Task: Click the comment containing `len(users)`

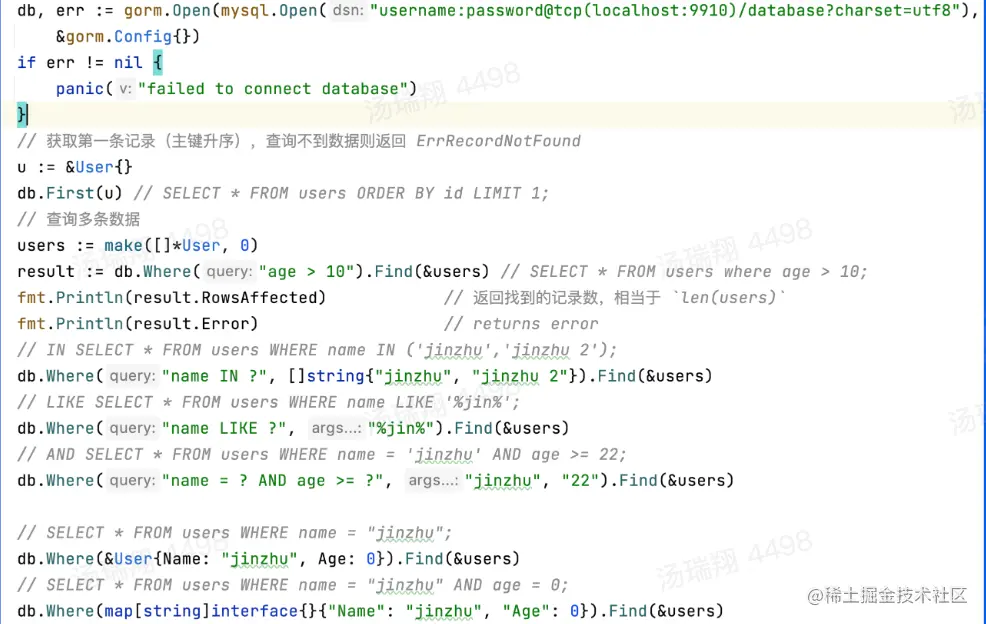Action: point(615,298)
